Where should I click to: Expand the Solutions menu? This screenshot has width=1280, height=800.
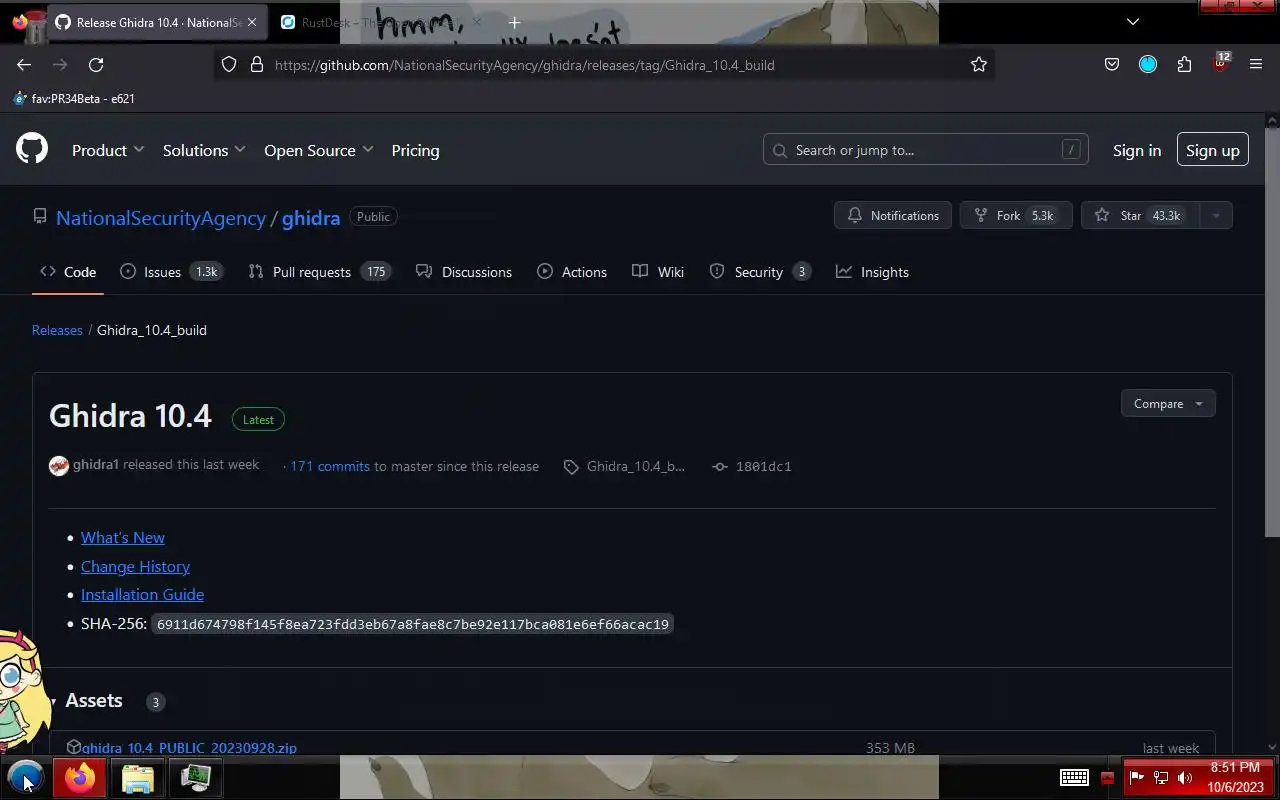point(204,150)
